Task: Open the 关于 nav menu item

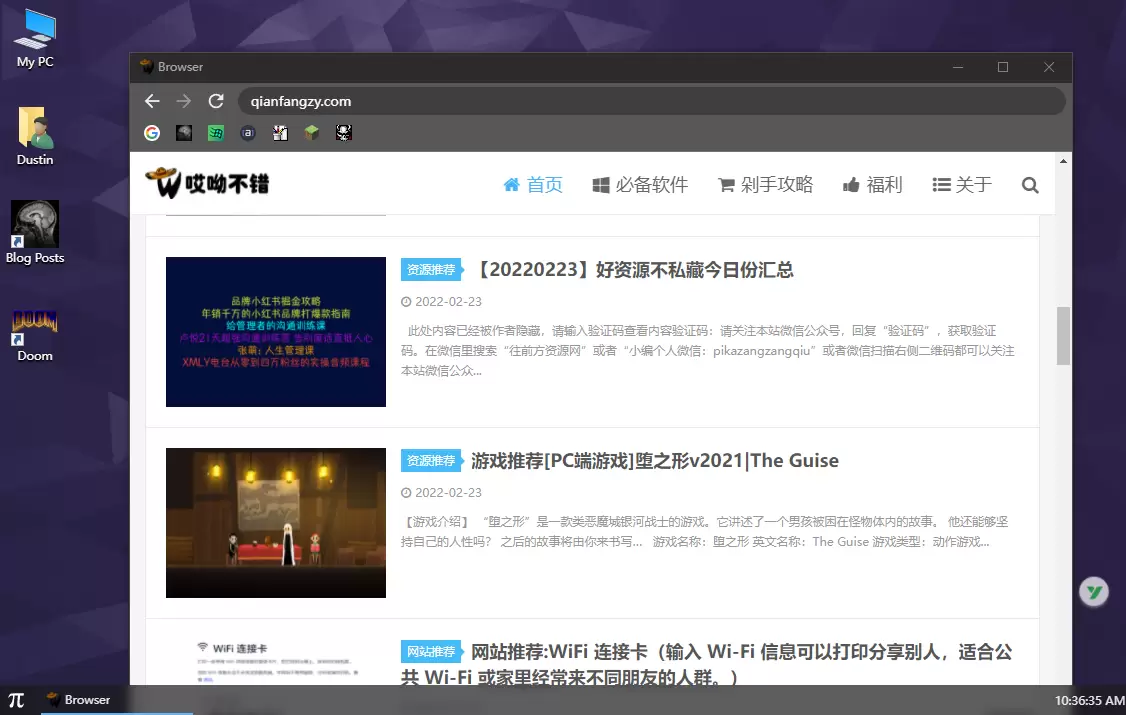Action: click(x=962, y=185)
